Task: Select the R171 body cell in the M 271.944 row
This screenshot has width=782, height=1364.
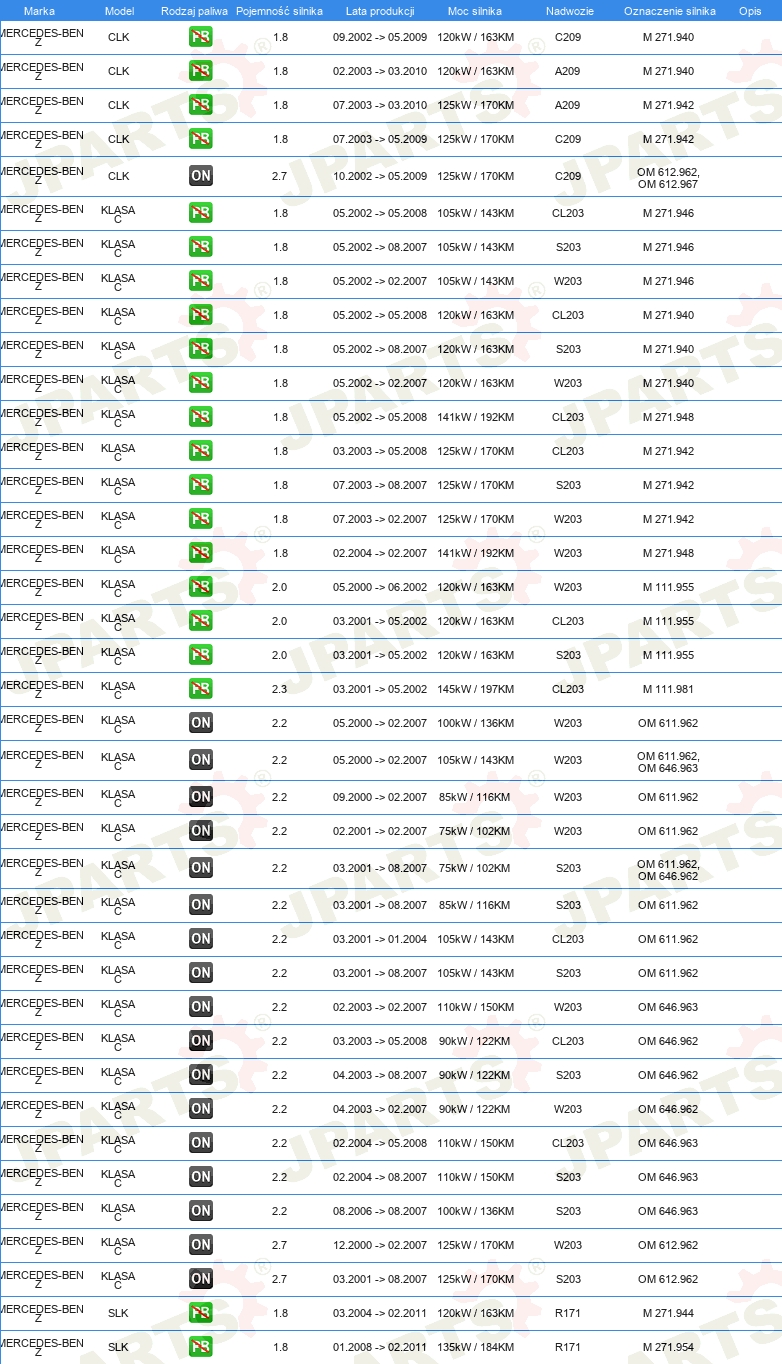Action: point(568,1312)
